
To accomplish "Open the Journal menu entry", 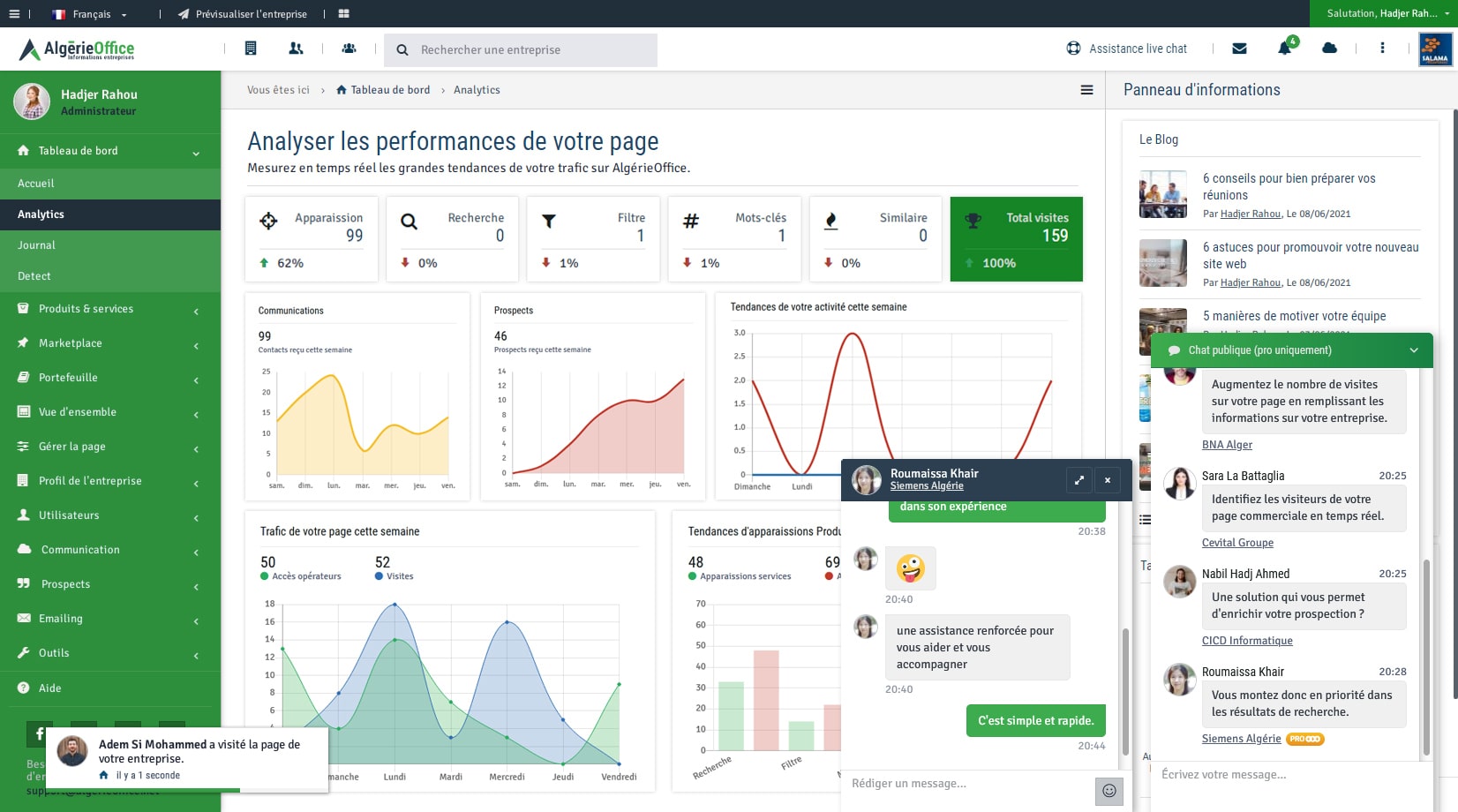I will pos(36,244).
